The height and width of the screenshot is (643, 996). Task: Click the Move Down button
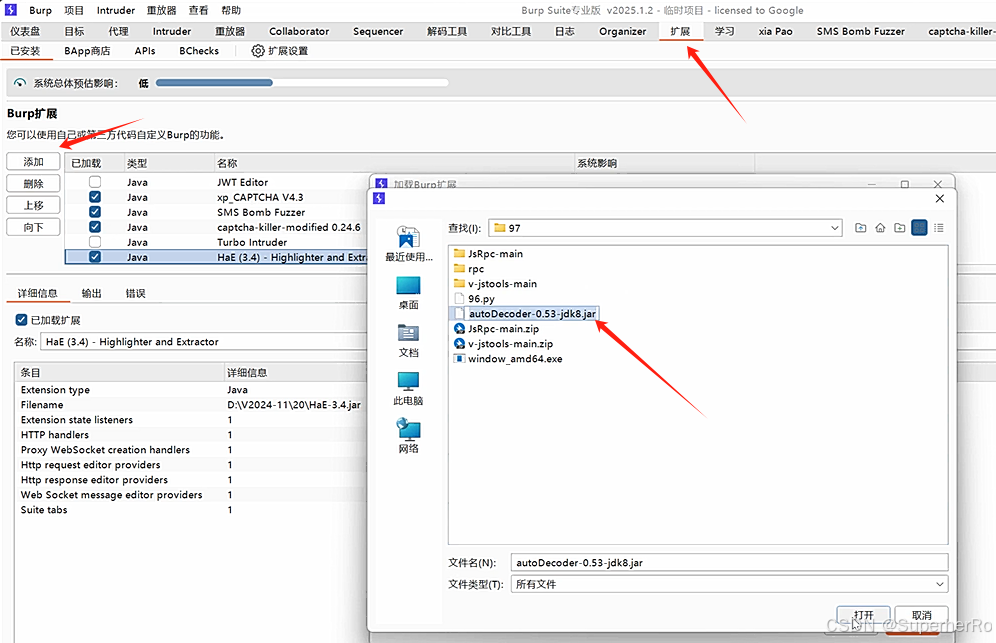[33, 227]
